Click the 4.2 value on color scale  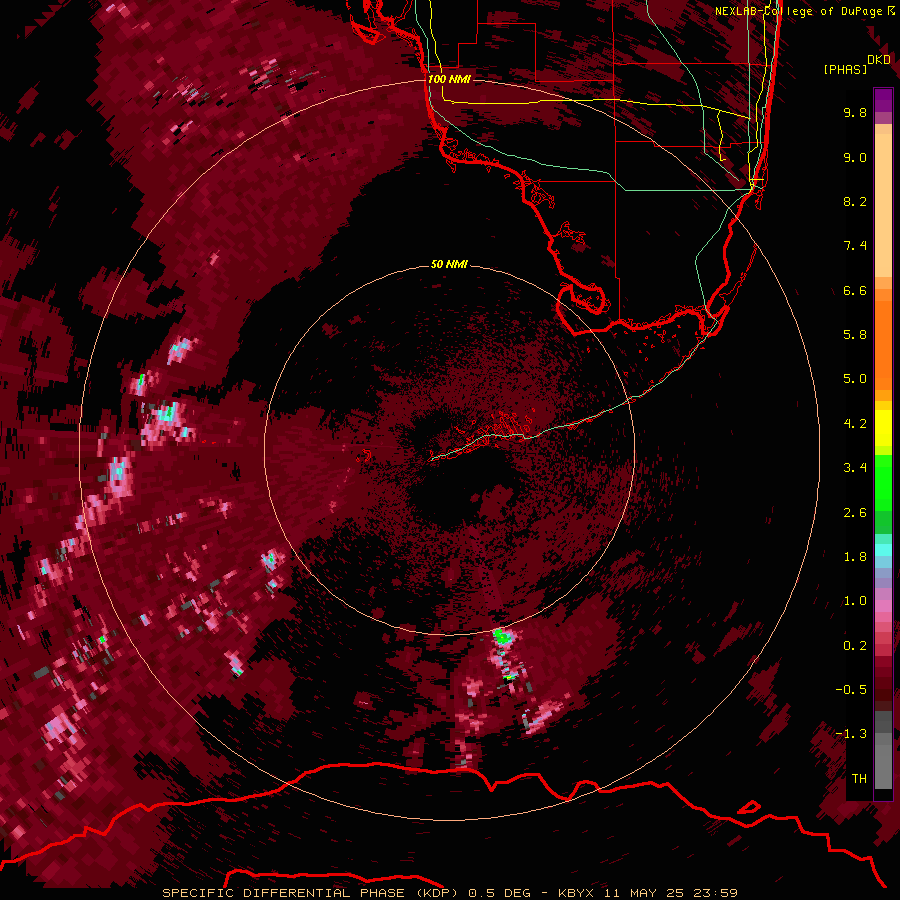pos(855,424)
